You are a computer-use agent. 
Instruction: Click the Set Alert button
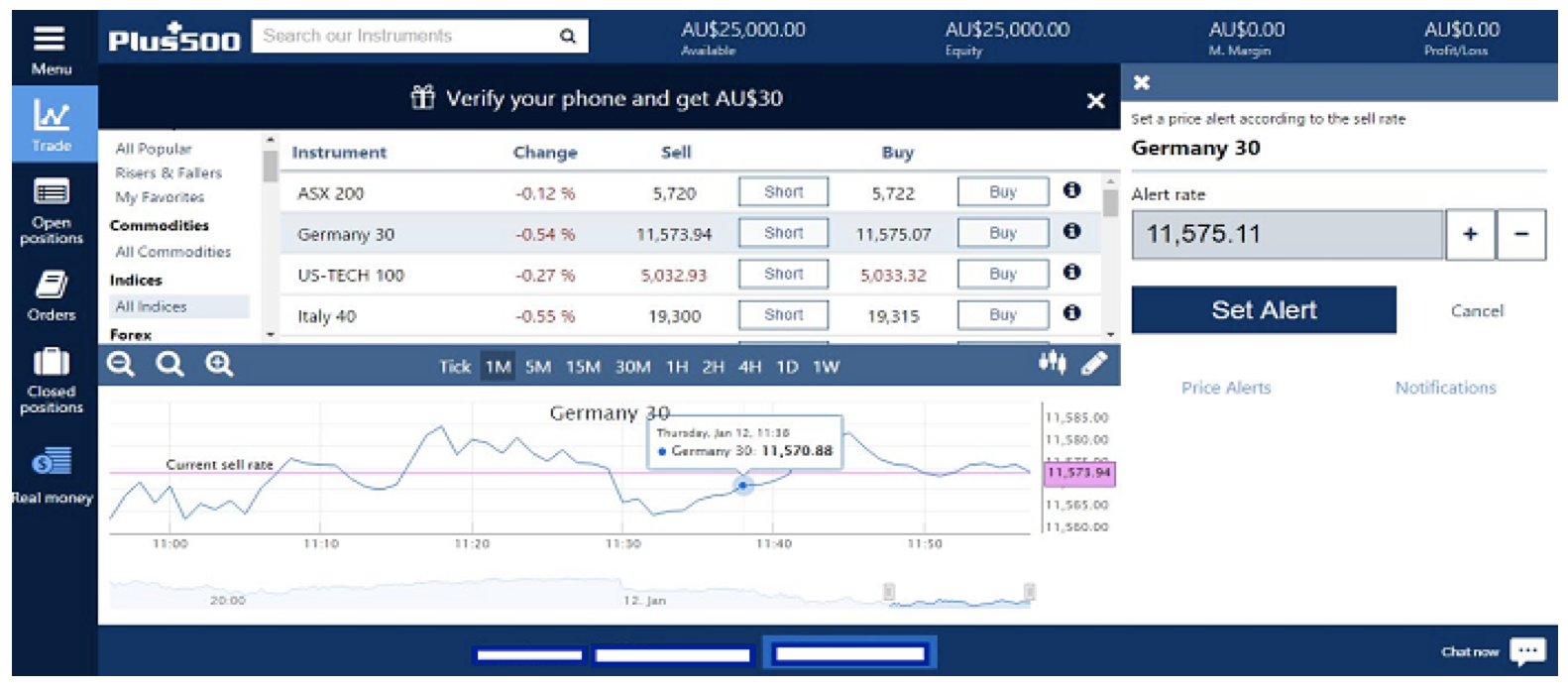1264,310
